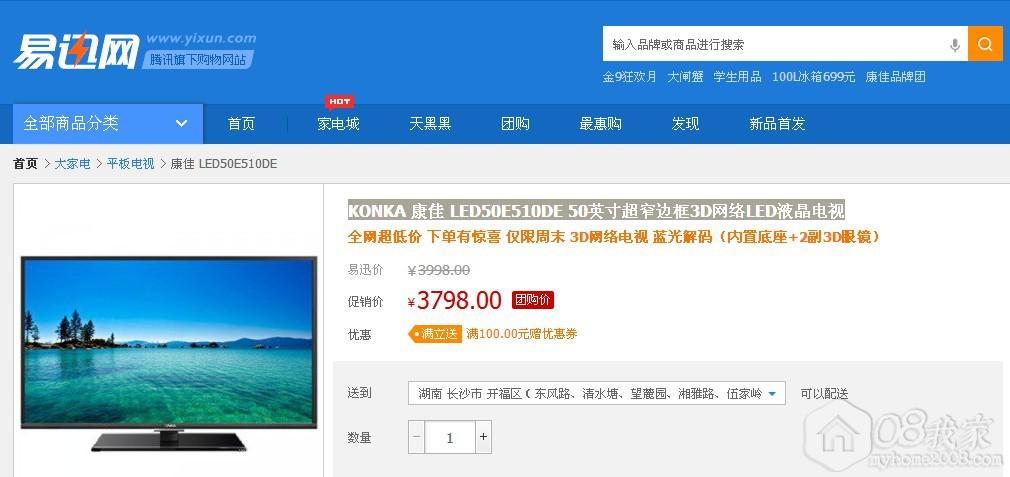Focus the product search input field
This screenshot has width=1010, height=477.
775,44
